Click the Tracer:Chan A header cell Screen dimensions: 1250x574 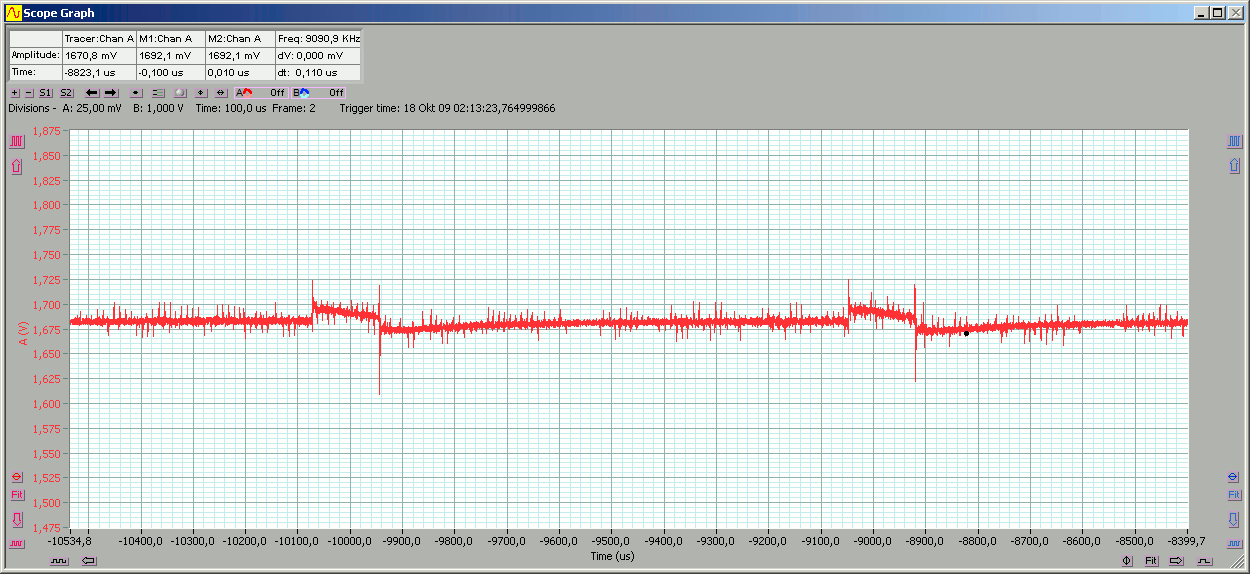click(x=98, y=39)
